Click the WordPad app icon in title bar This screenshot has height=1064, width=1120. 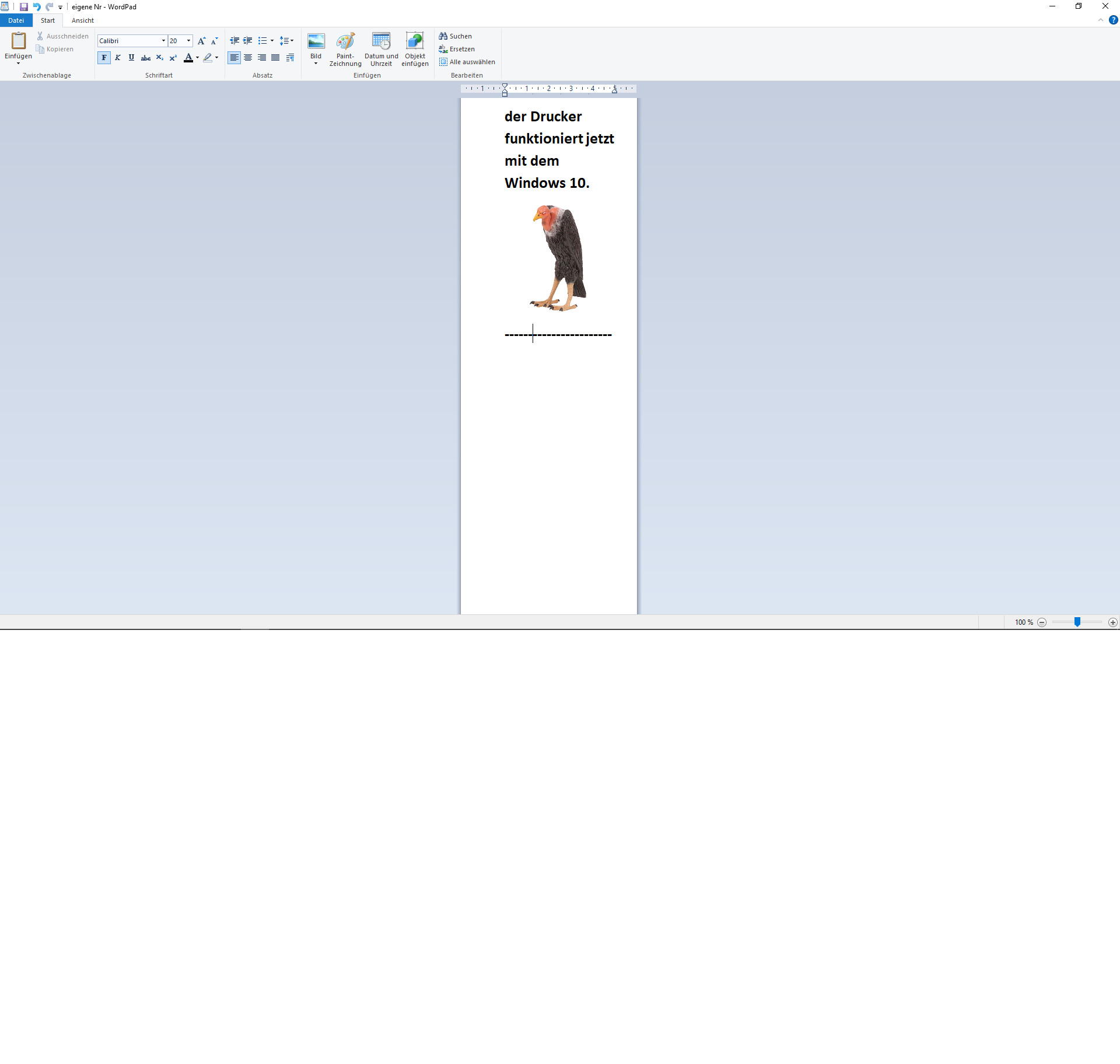5,7
